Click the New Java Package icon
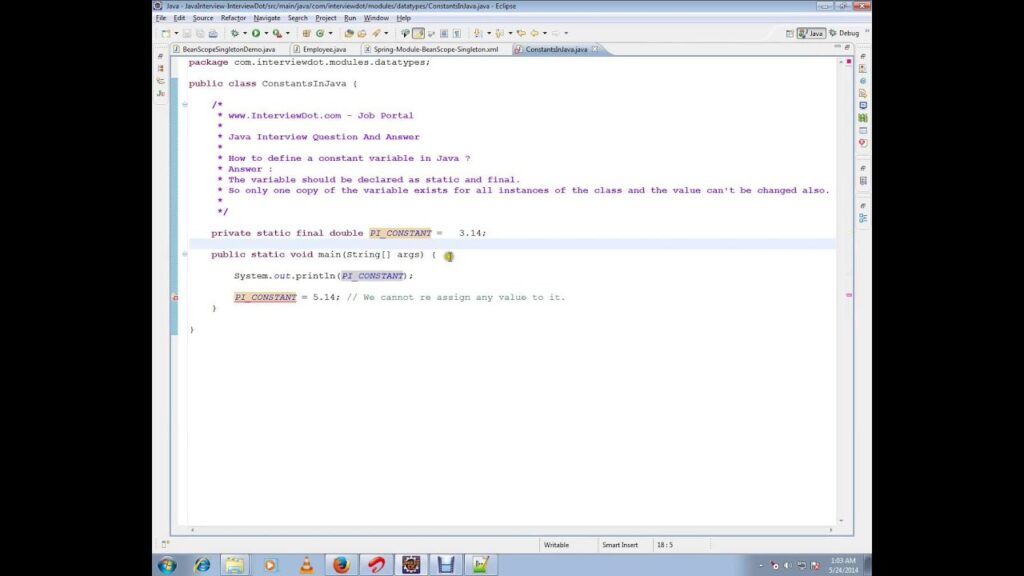This screenshot has width=1024, height=576. click(x=306, y=33)
